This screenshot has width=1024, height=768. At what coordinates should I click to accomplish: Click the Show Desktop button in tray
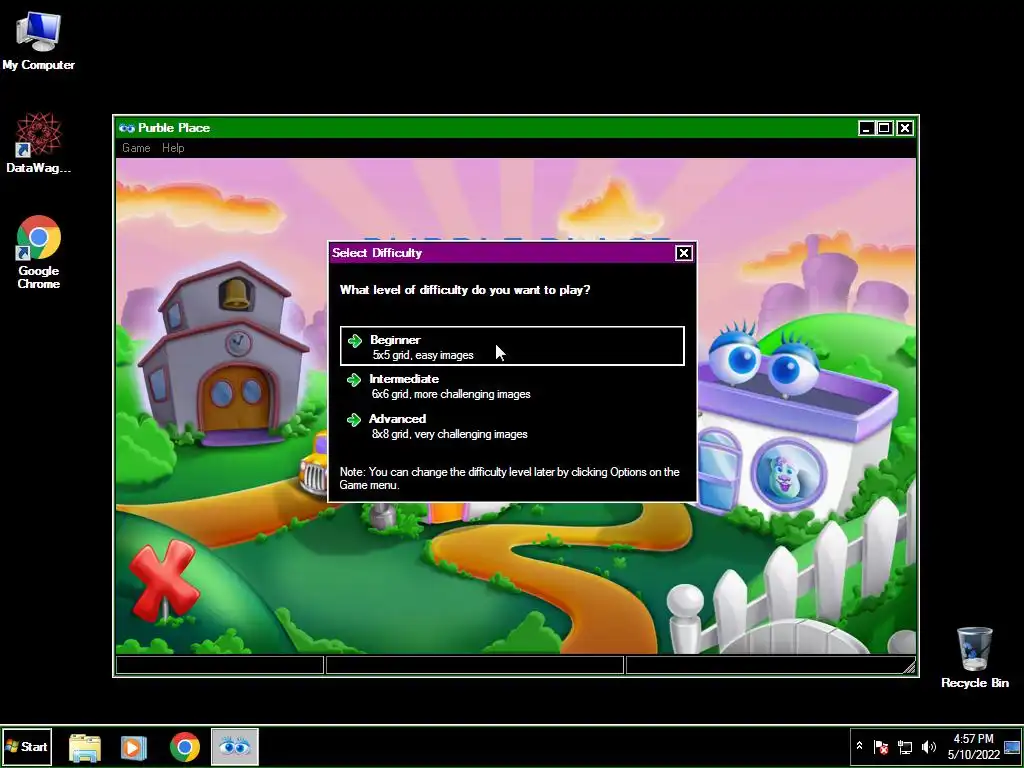click(x=1012, y=746)
